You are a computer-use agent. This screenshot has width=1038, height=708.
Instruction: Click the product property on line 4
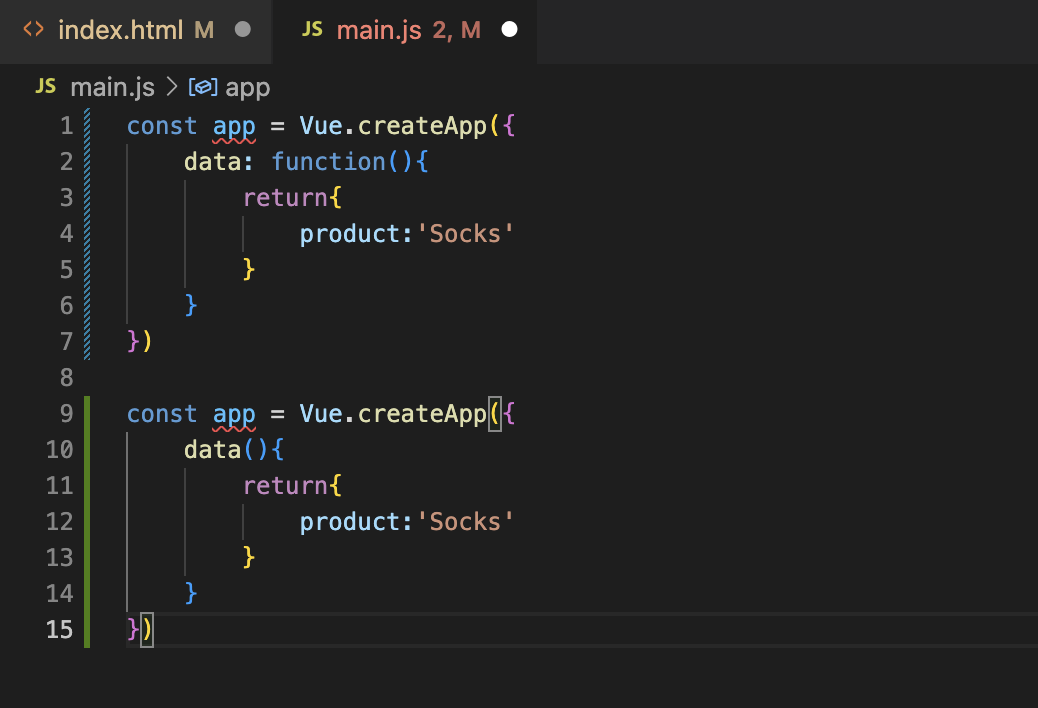pyautogui.click(x=350, y=234)
